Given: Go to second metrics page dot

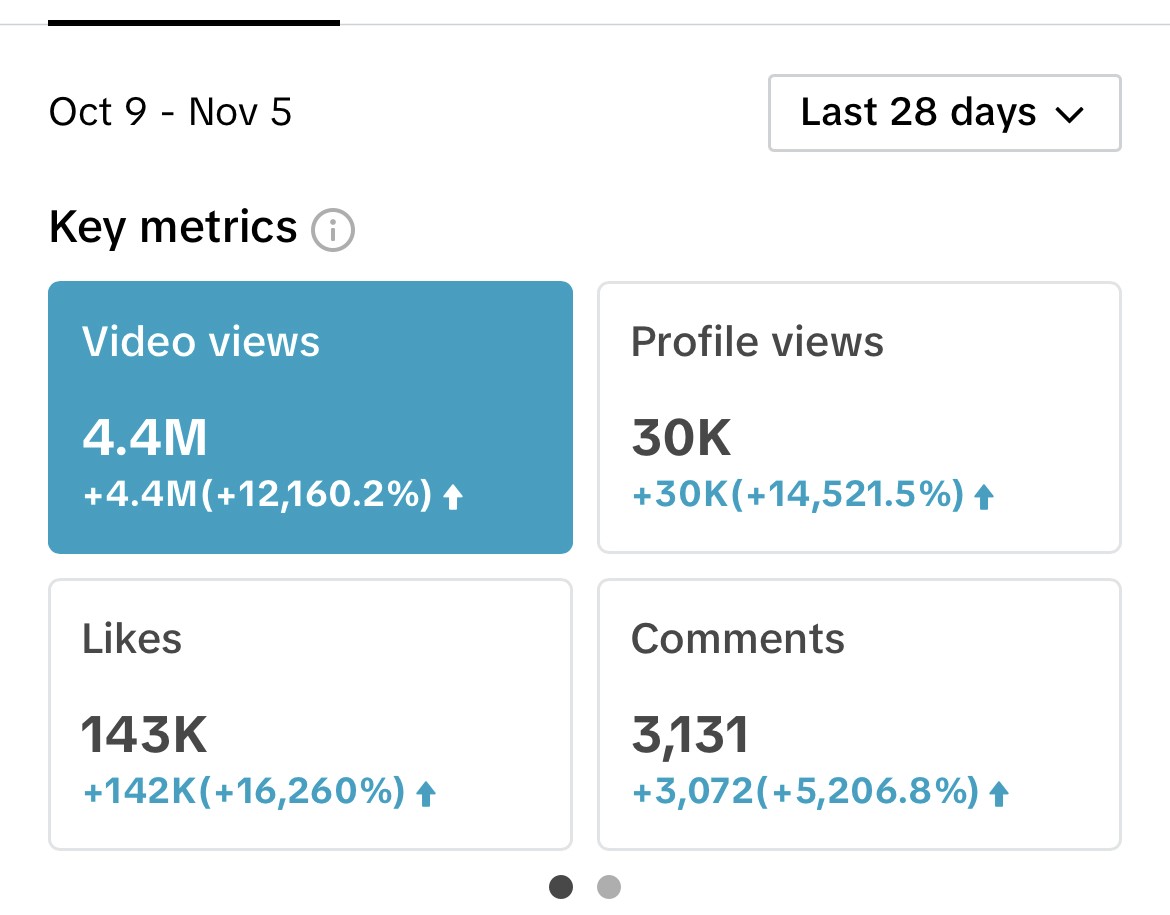Looking at the screenshot, I should coord(609,887).
